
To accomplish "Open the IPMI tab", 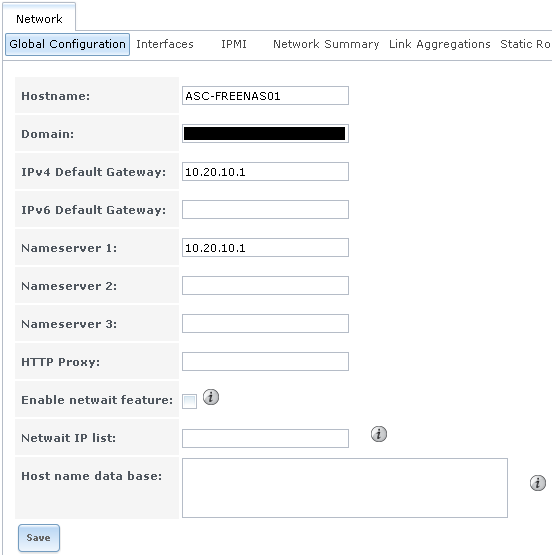I will tap(234, 44).
